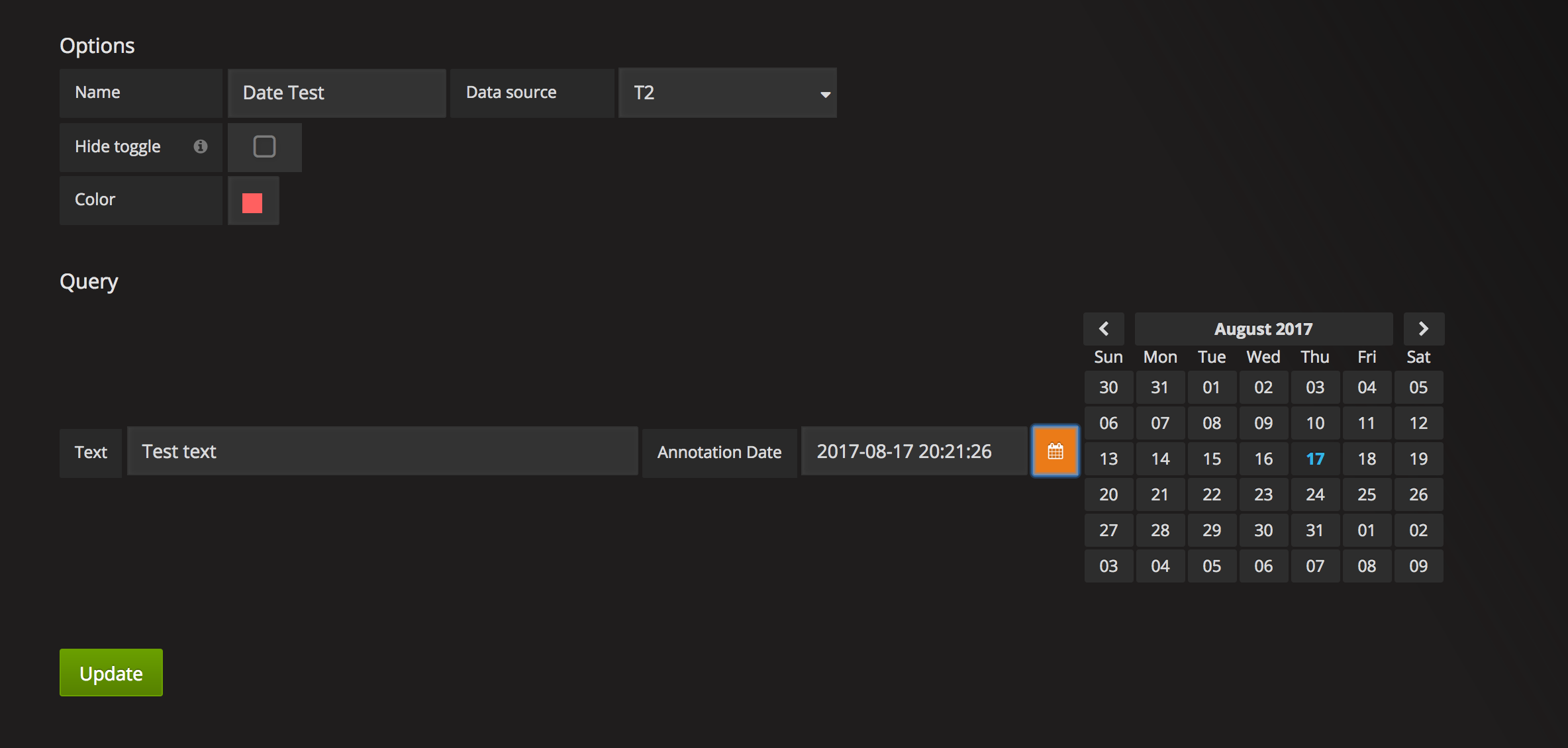Select September 03 in the calendar
The image size is (1568, 748).
[x=1108, y=565]
